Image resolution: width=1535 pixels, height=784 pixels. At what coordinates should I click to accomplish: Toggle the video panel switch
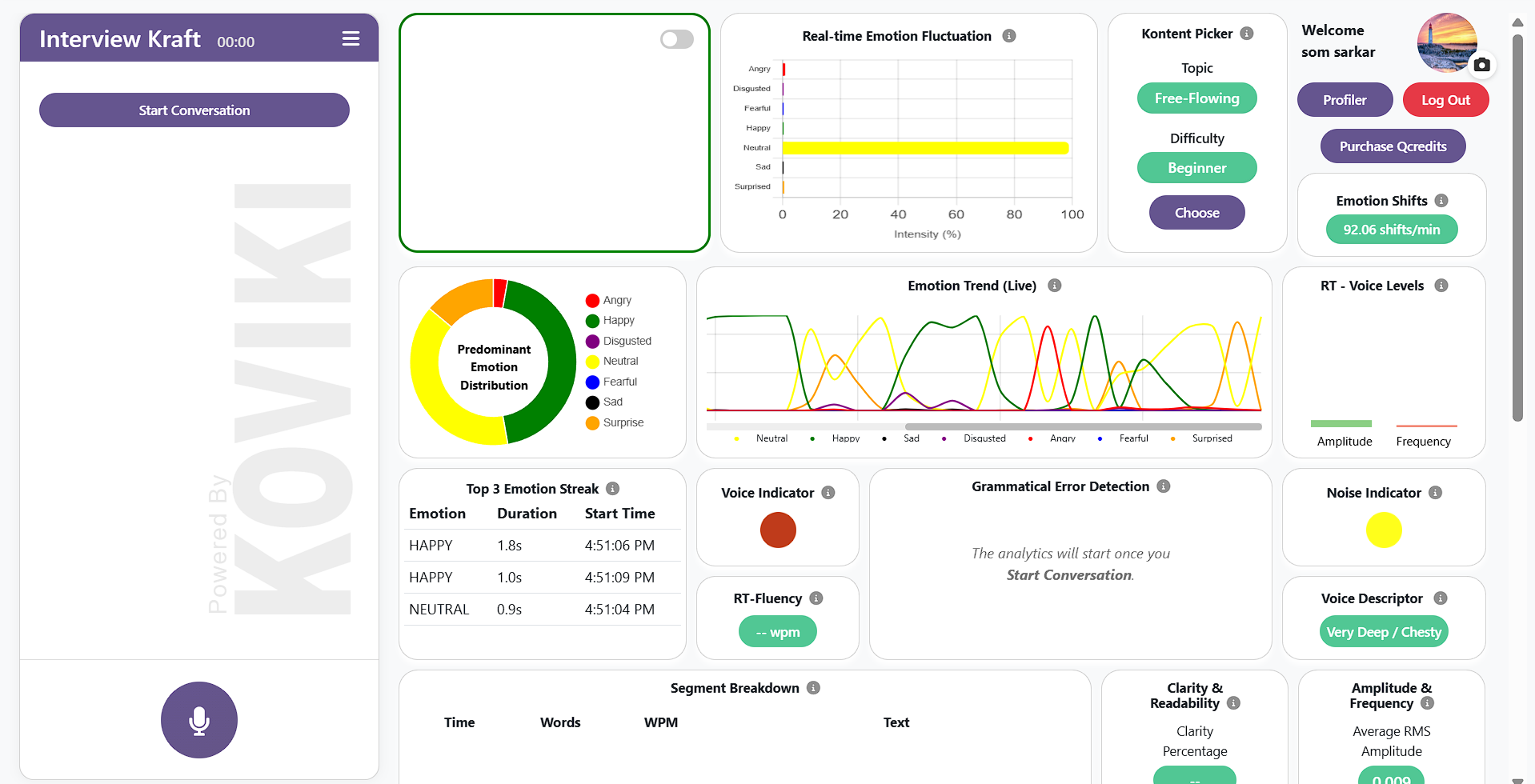(676, 39)
